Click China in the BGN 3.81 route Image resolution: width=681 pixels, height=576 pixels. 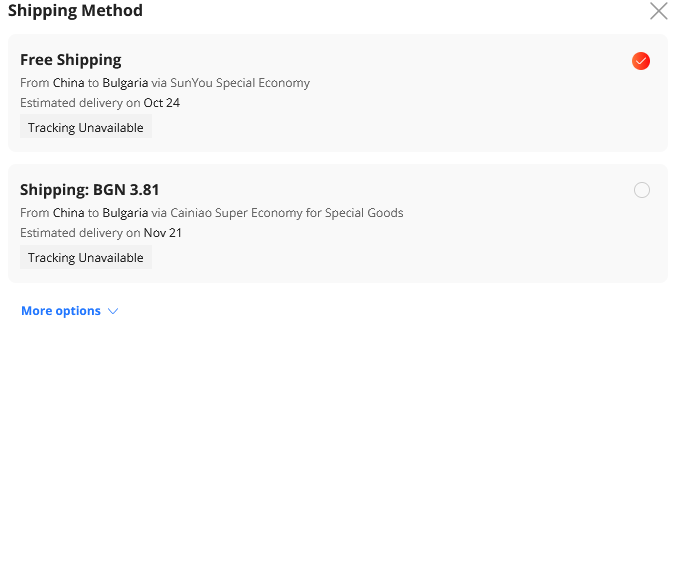point(68,212)
